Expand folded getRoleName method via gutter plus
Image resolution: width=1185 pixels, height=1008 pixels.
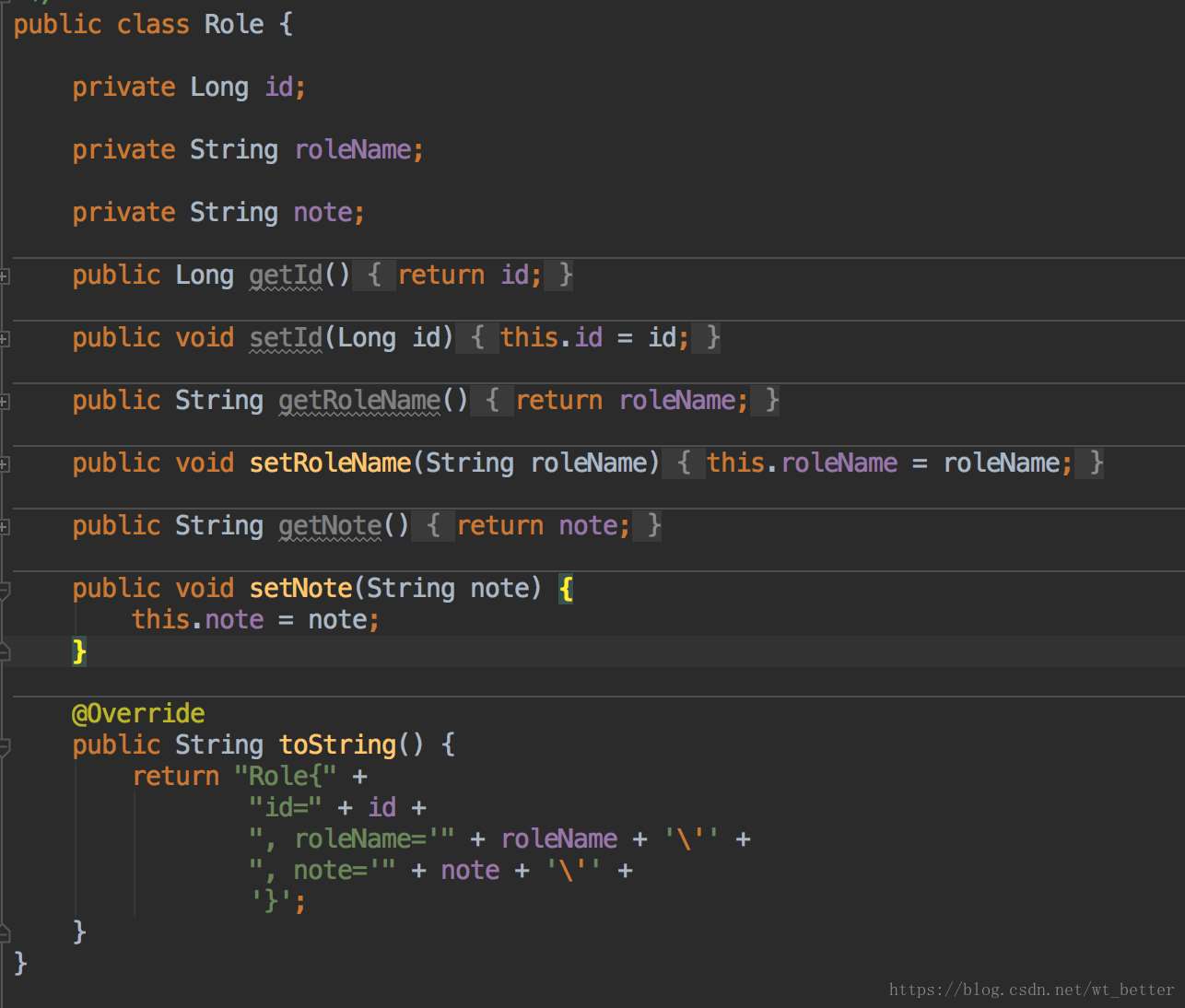point(5,401)
